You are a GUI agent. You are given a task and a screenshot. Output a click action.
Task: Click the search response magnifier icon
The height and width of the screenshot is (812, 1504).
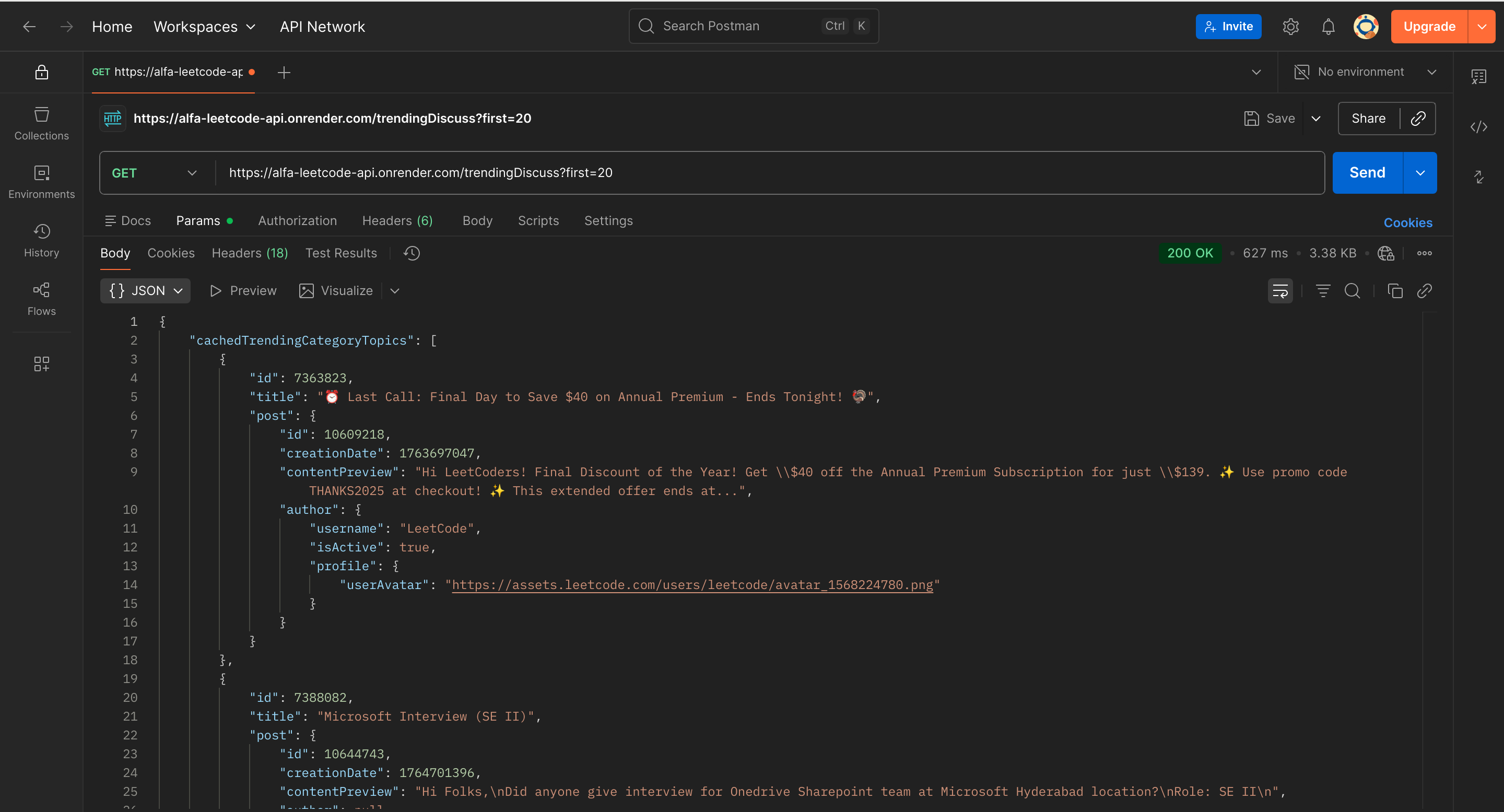(x=1352, y=291)
